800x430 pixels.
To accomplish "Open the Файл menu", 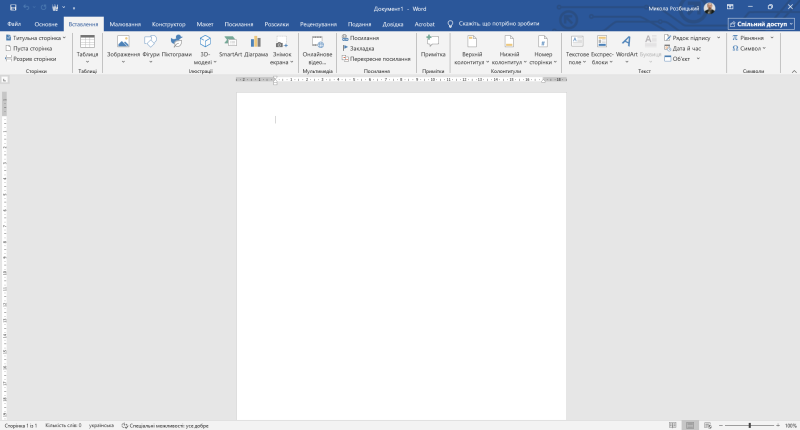I will [14, 23].
